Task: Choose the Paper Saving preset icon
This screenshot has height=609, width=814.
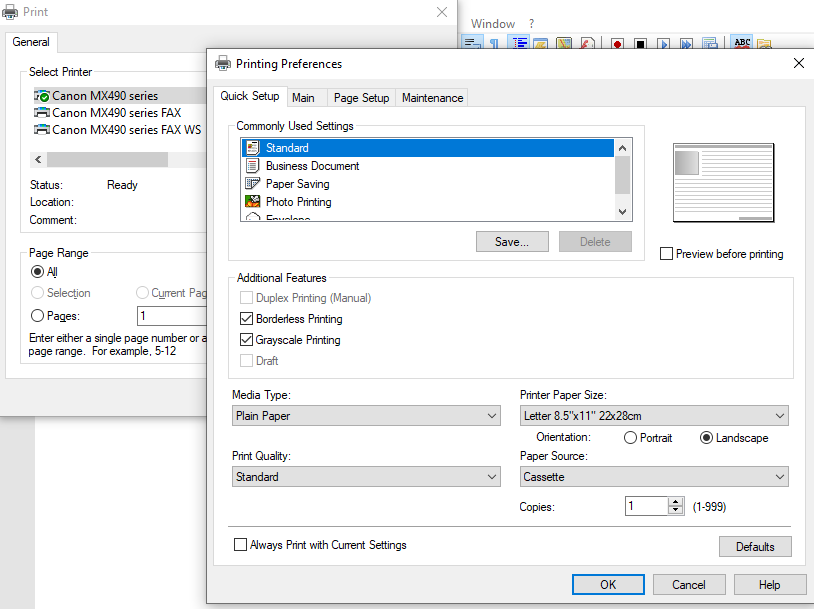Action: click(252, 184)
